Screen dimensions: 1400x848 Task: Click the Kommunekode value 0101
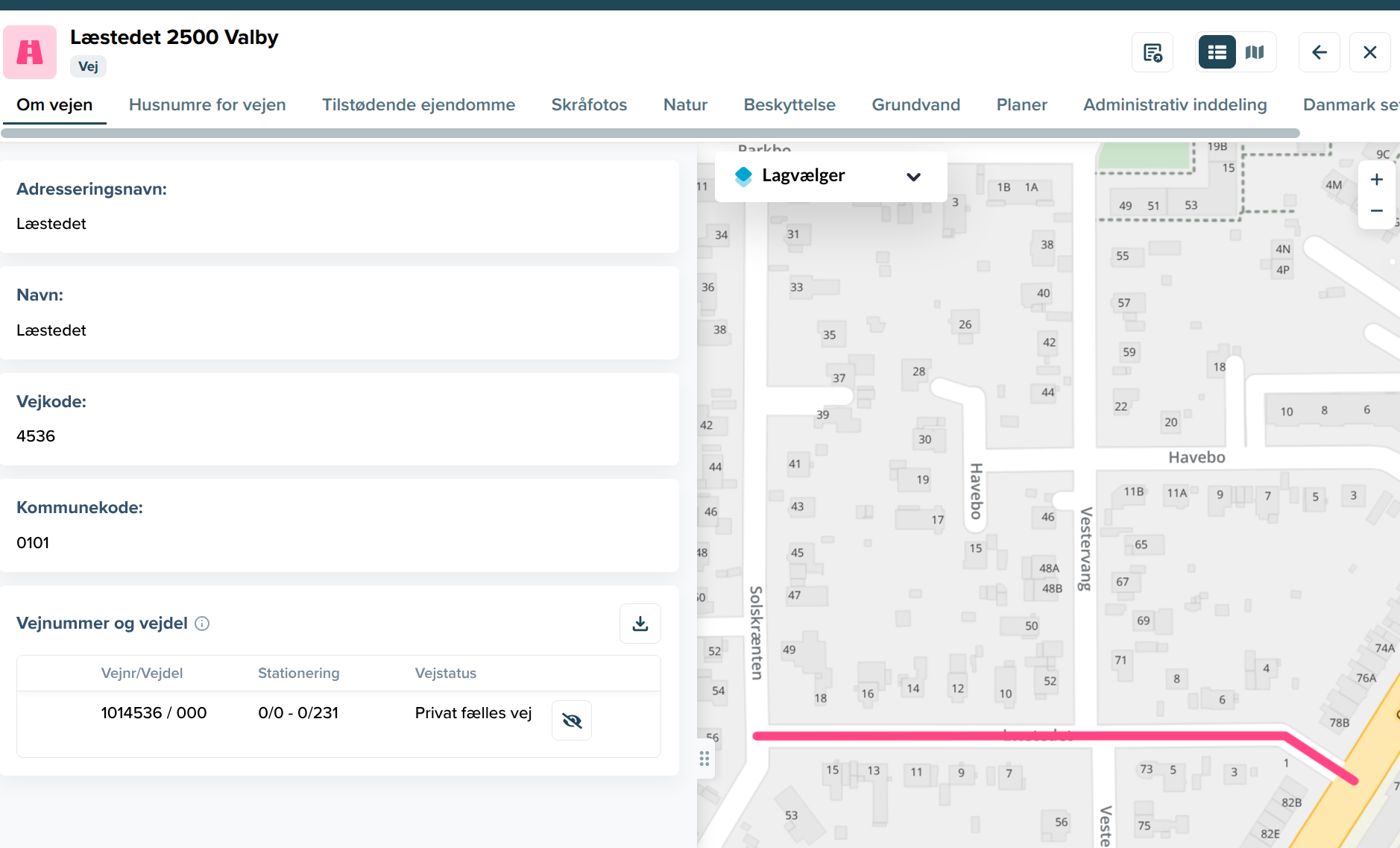(x=33, y=543)
